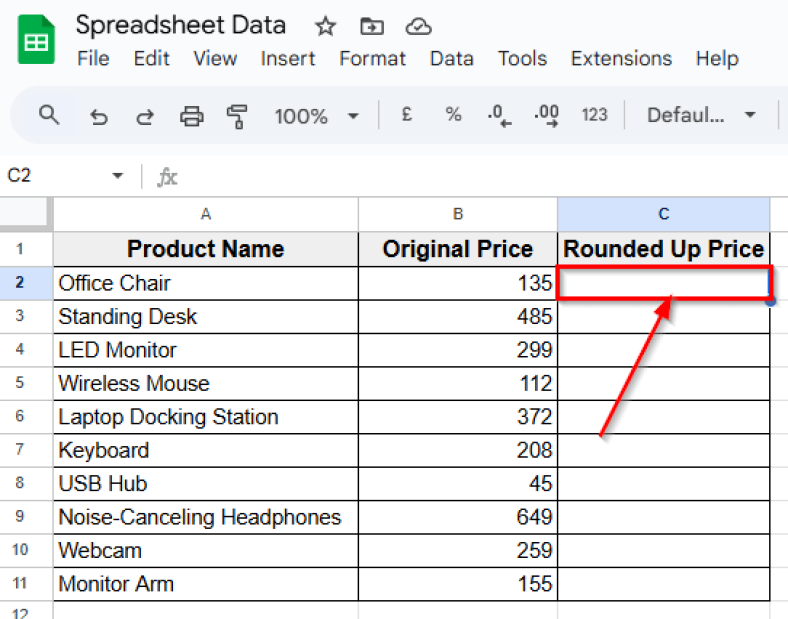Select the Laptop Docking Station cell
The height and width of the screenshot is (619, 788).
pyautogui.click(x=206, y=417)
